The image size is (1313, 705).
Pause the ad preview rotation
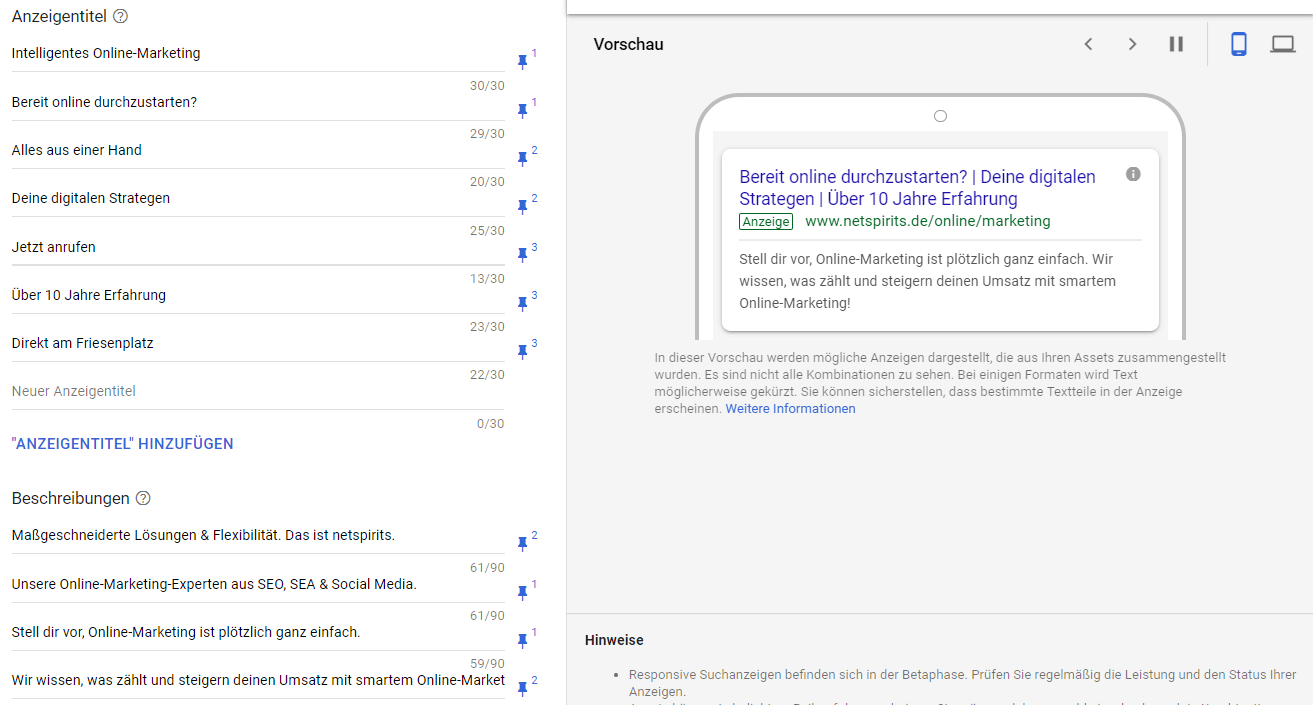point(1176,44)
